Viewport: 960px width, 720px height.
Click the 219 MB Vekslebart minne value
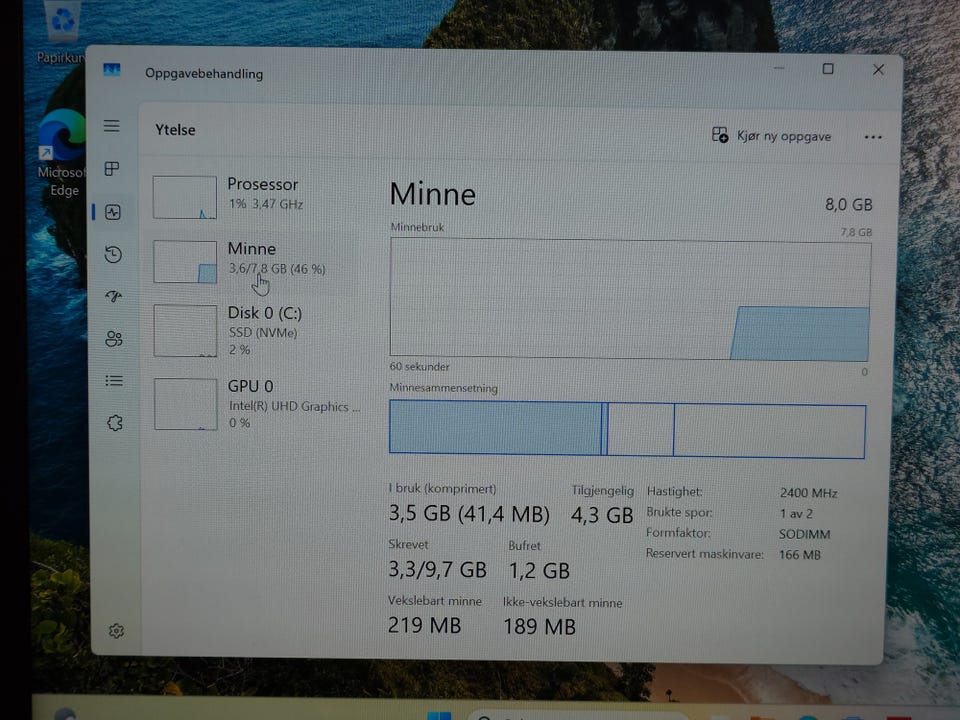click(x=424, y=625)
